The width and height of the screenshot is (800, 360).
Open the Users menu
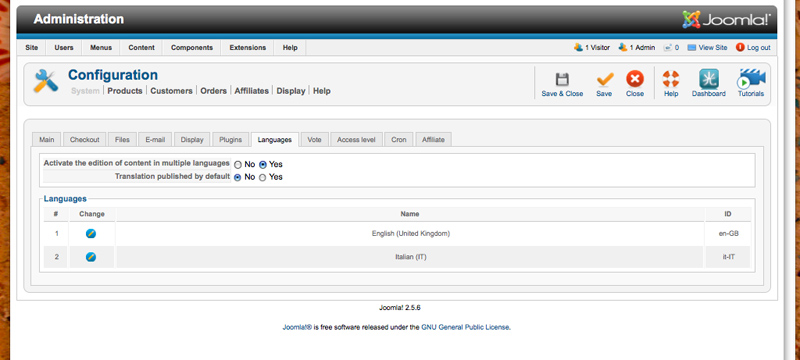point(64,47)
